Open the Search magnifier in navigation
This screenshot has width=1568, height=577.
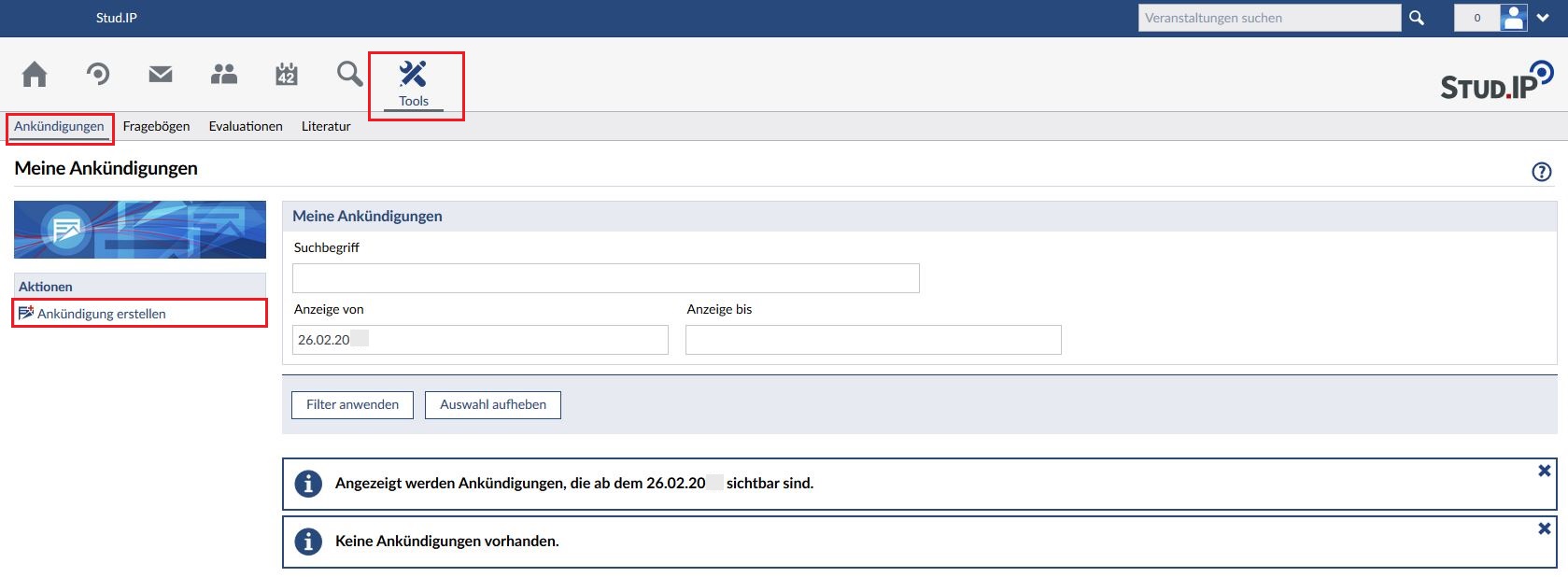coord(349,74)
